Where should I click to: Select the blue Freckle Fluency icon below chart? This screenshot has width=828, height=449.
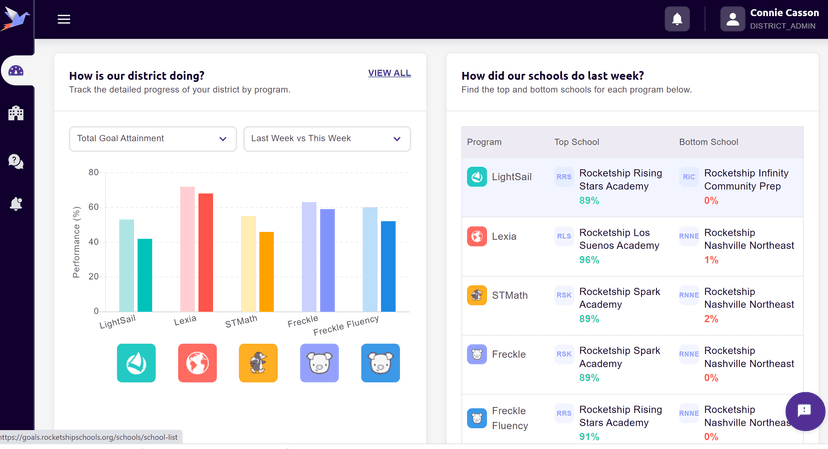pos(380,363)
